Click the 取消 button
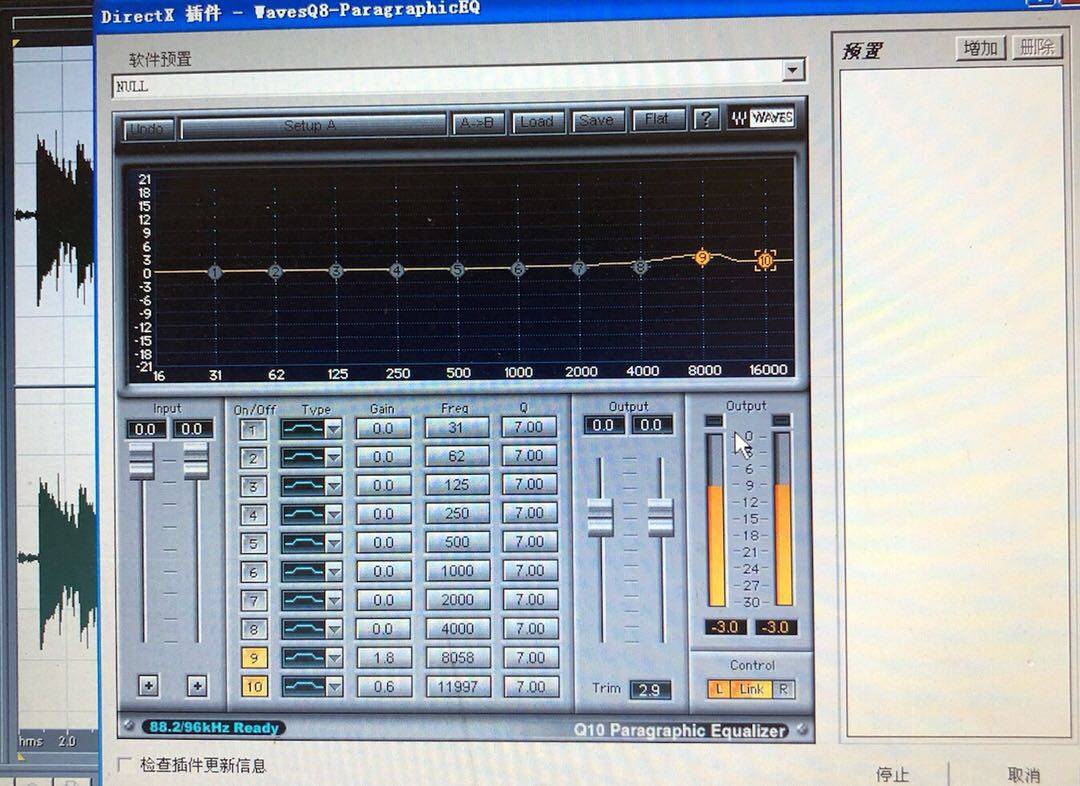This screenshot has width=1080, height=786. pos(1024,774)
